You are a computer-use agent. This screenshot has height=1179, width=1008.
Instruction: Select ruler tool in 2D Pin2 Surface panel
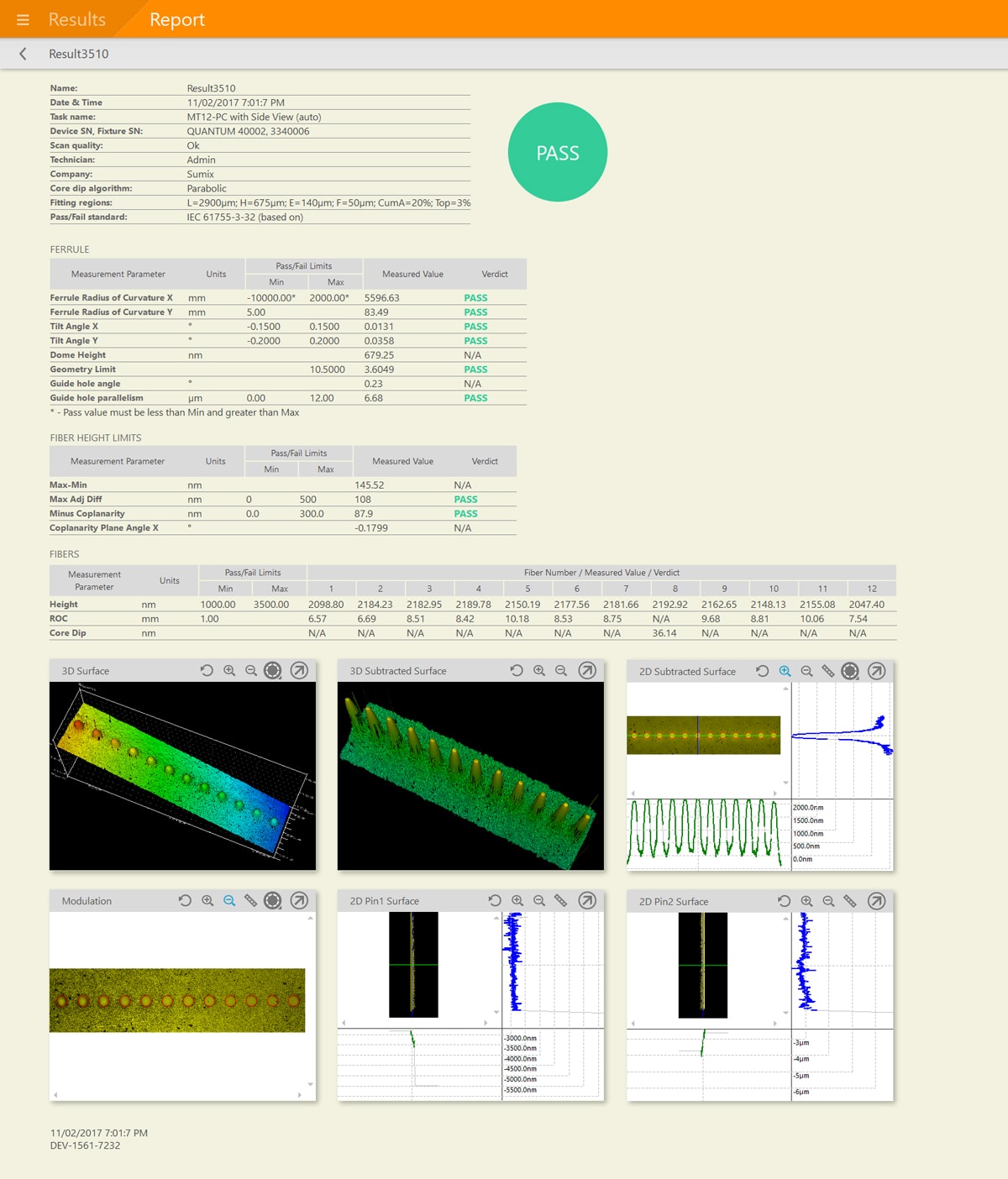[x=850, y=901]
